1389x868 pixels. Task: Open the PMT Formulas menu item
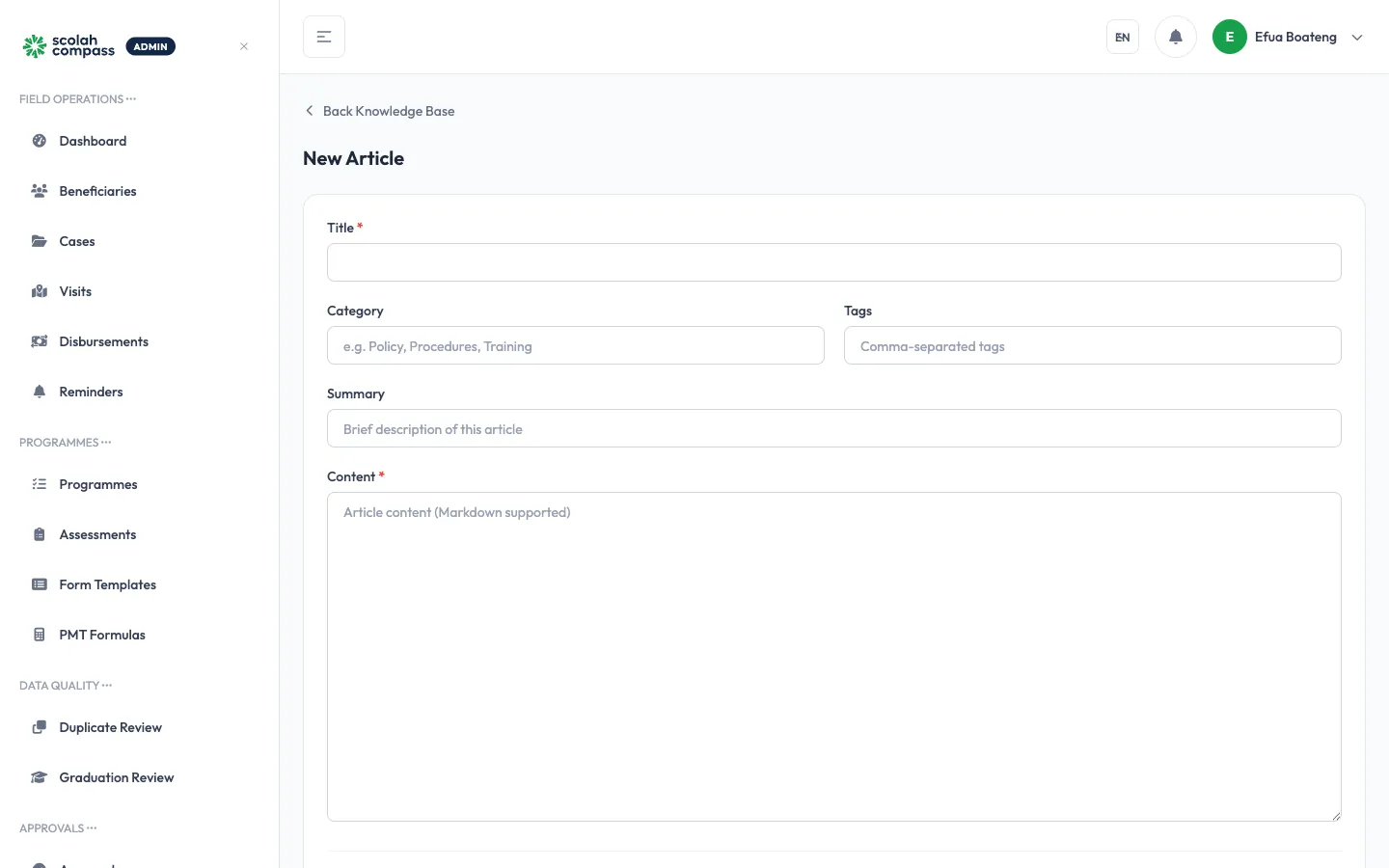click(139, 635)
